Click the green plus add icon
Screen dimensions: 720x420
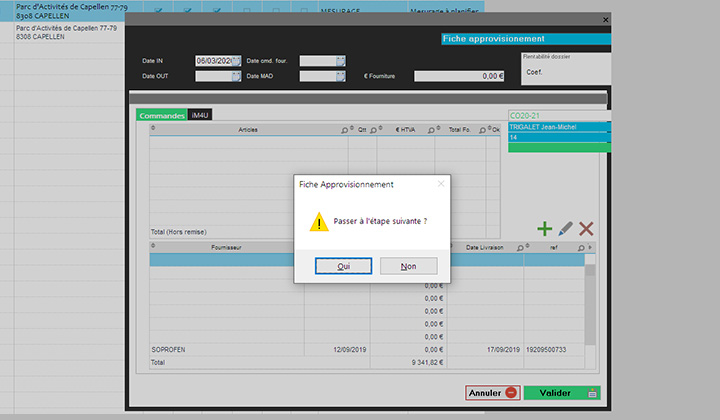coord(545,229)
